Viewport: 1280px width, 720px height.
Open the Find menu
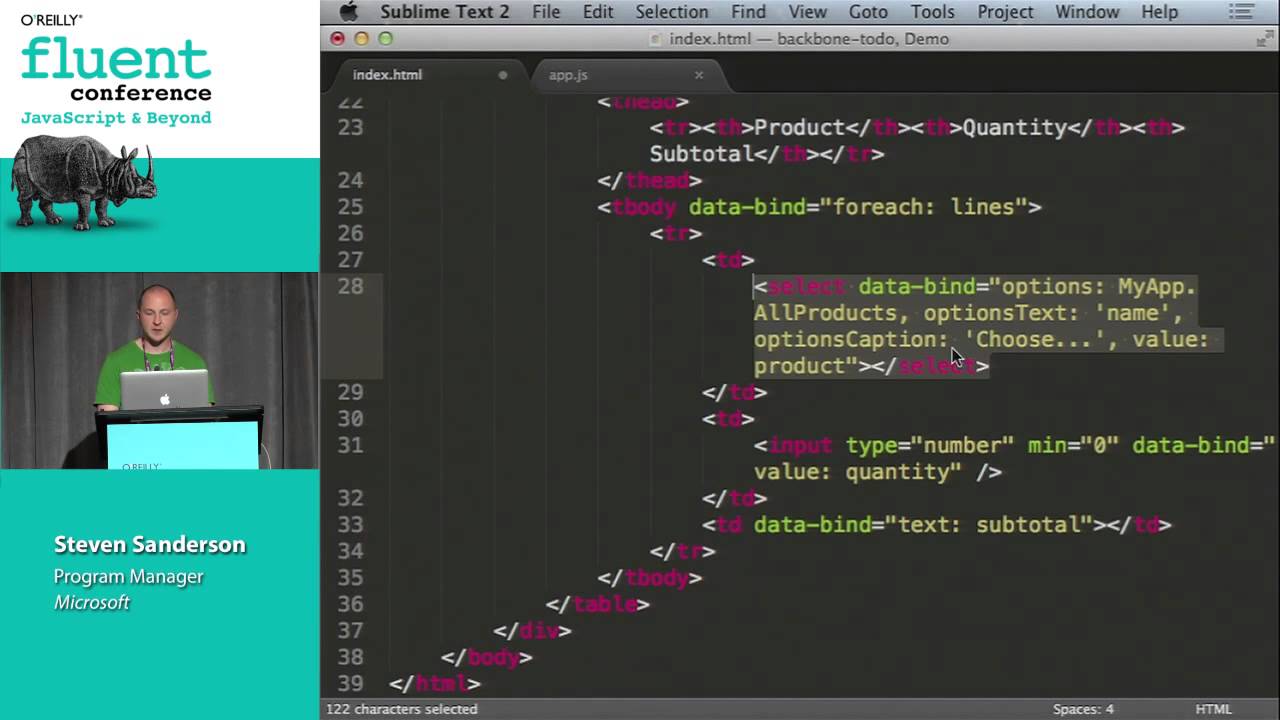coord(748,12)
